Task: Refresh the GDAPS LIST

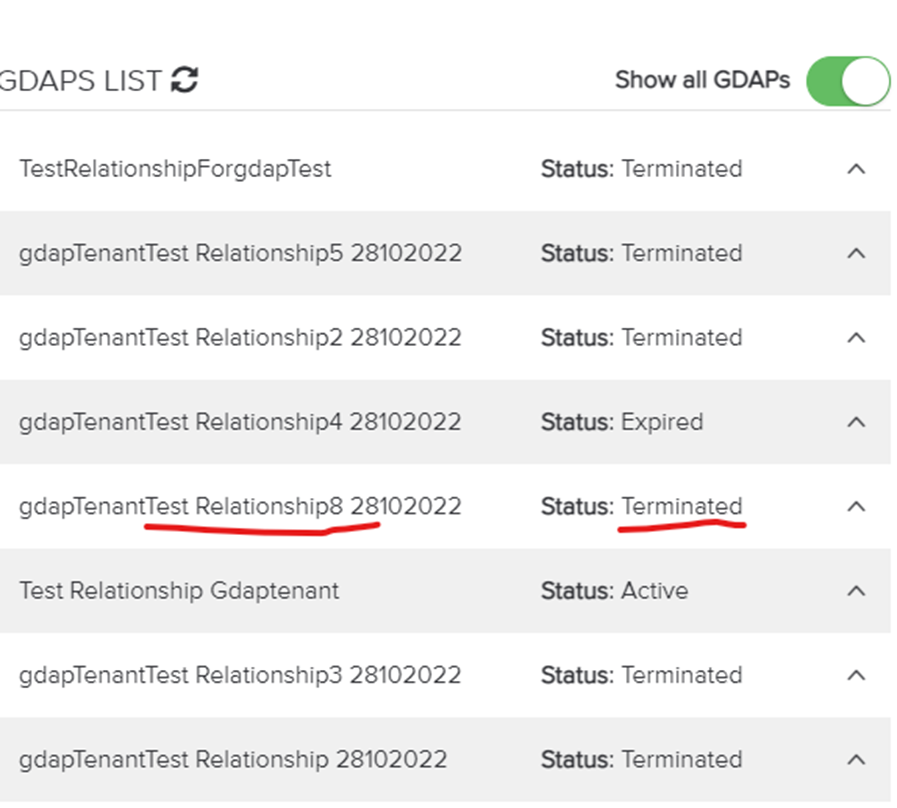Action: pos(186,80)
